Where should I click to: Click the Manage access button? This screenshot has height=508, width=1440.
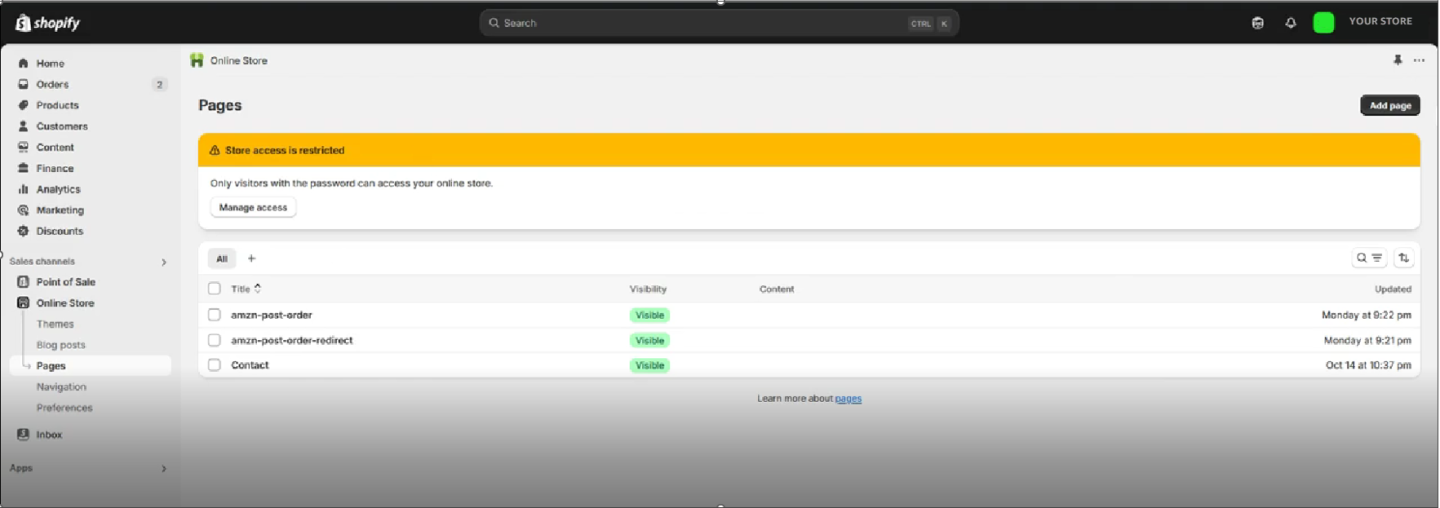253,208
